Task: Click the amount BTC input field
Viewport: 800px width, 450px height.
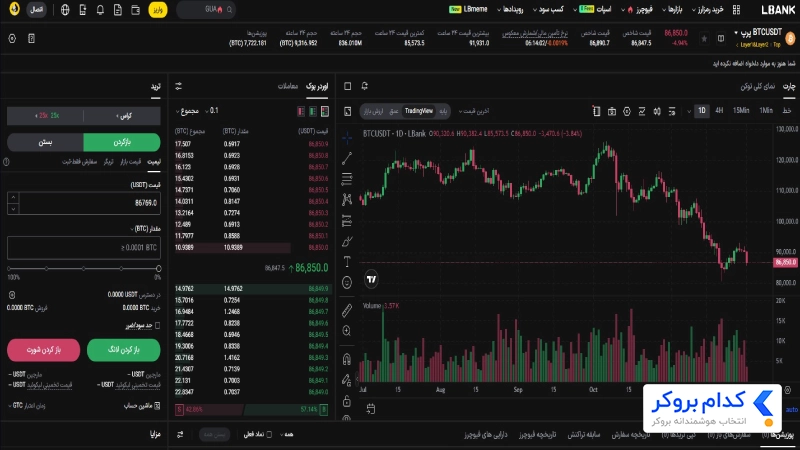Action: 84,247
